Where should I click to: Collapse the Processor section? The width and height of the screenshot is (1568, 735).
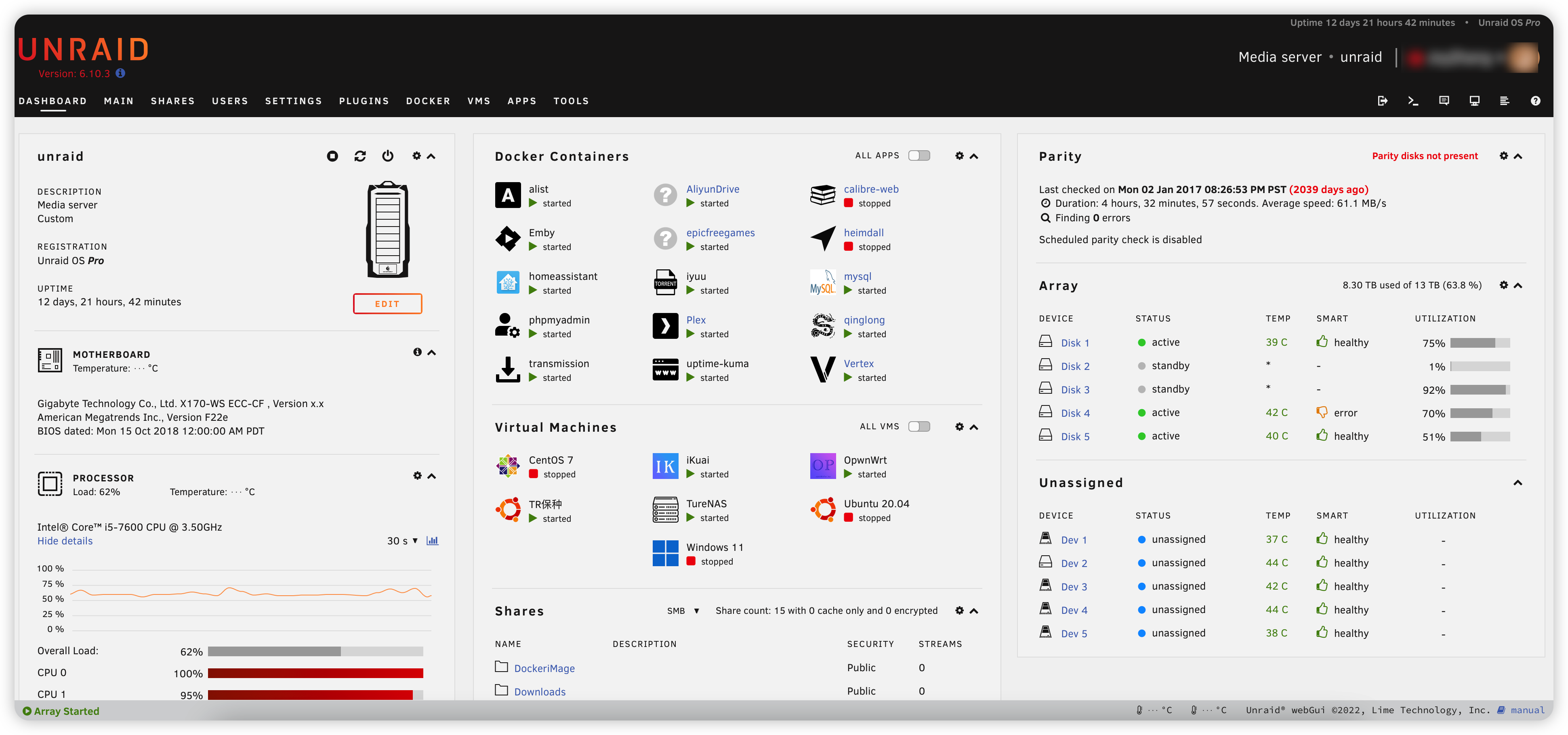click(x=431, y=476)
